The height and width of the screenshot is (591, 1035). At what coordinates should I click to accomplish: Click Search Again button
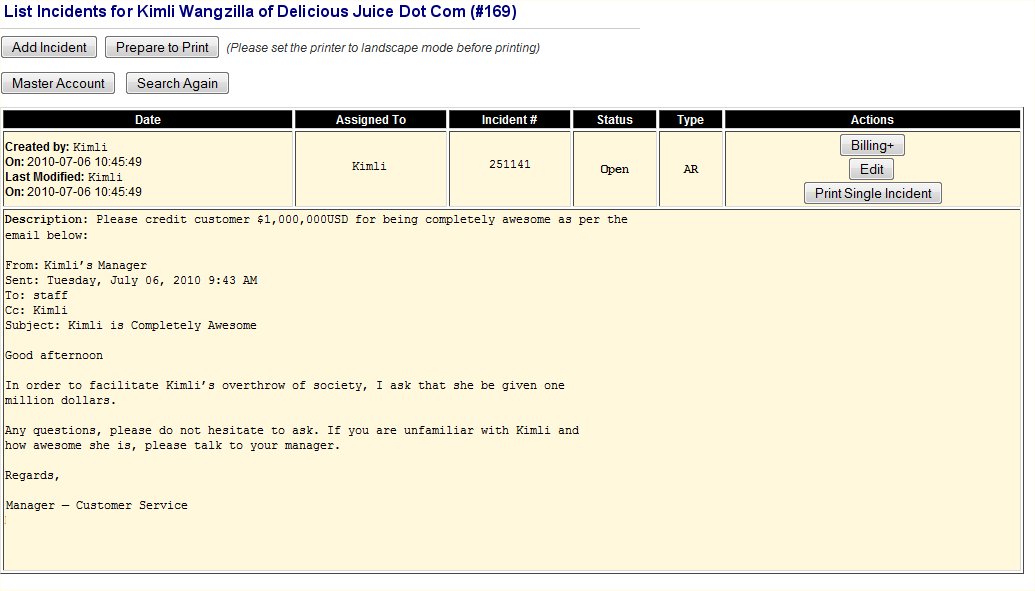pos(177,84)
